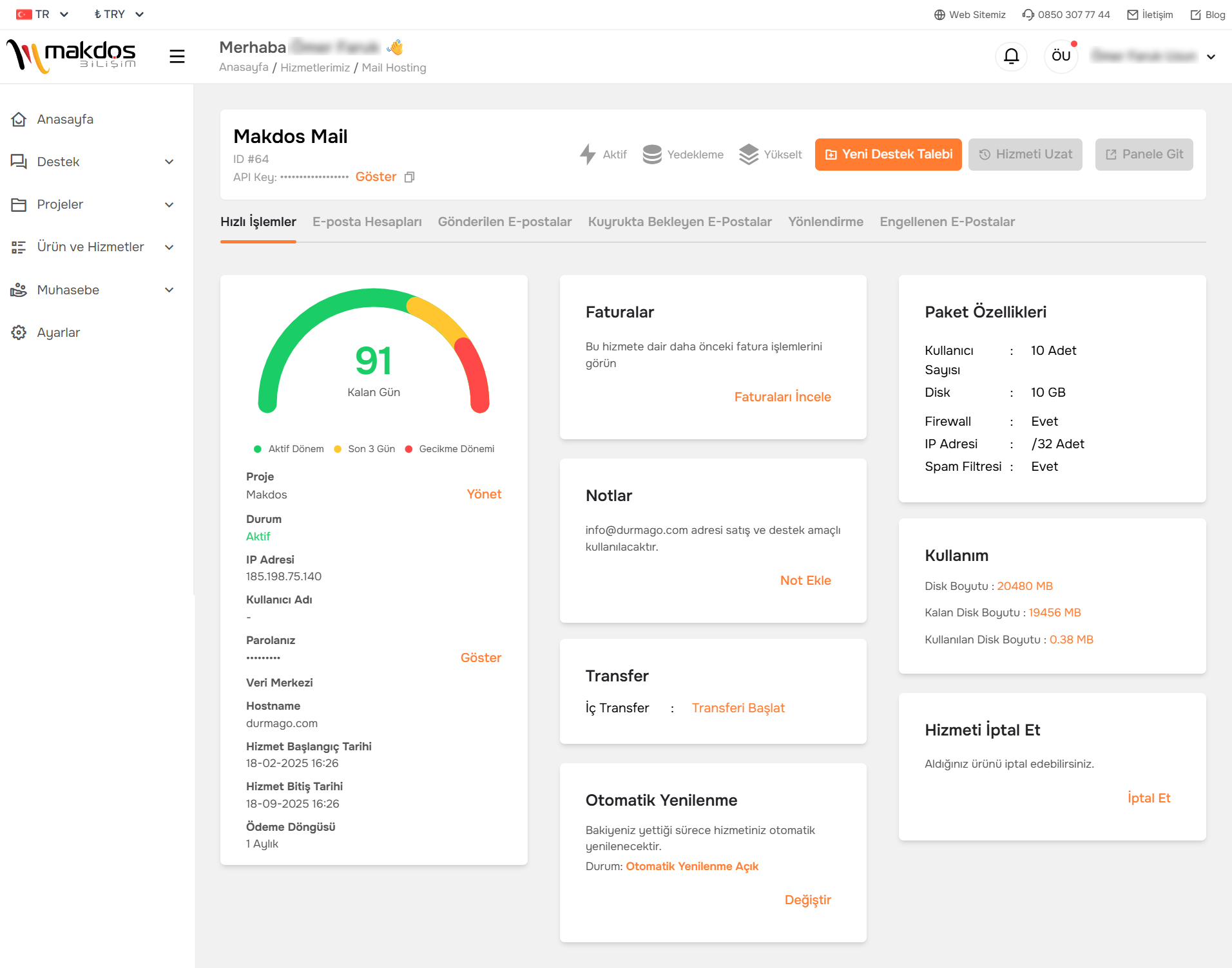
Task: Click the İletişim envelope icon
Action: click(x=1133, y=15)
